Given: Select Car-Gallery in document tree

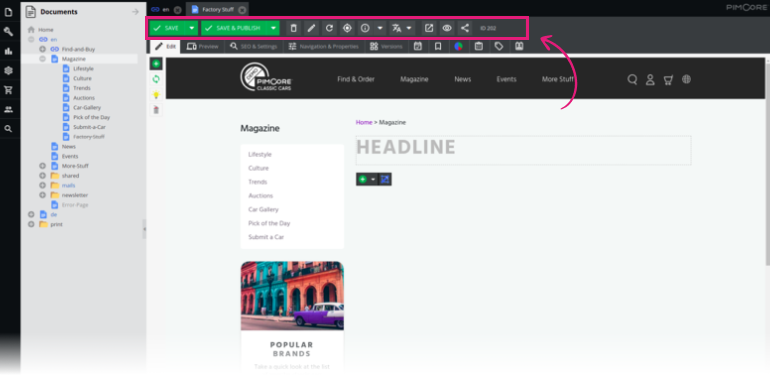Looking at the screenshot, I should [x=87, y=107].
